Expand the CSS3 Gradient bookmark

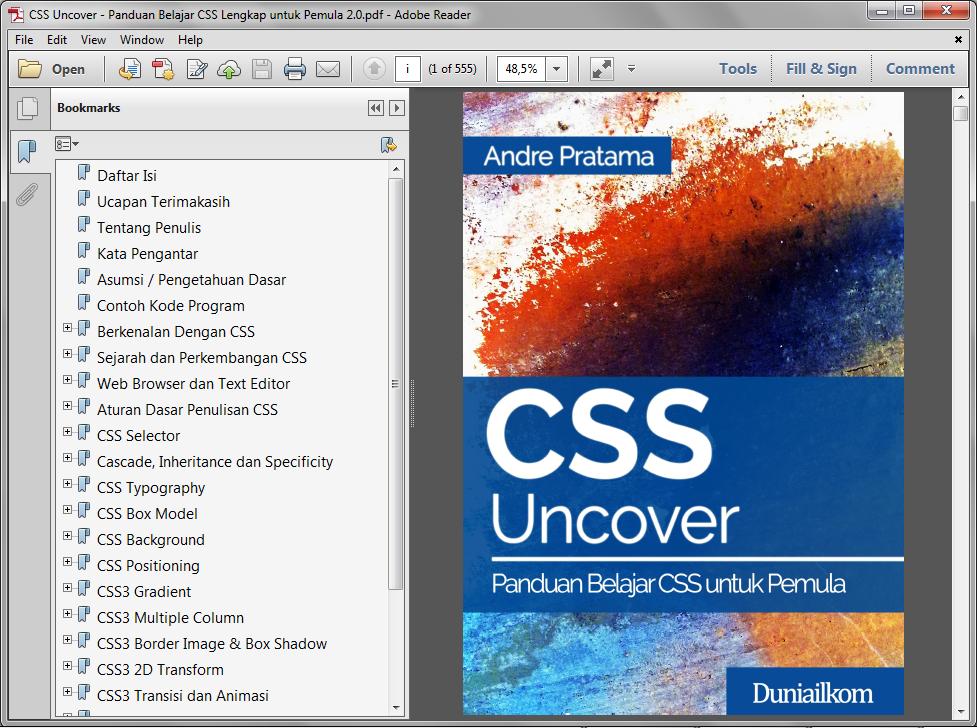click(x=67, y=588)
